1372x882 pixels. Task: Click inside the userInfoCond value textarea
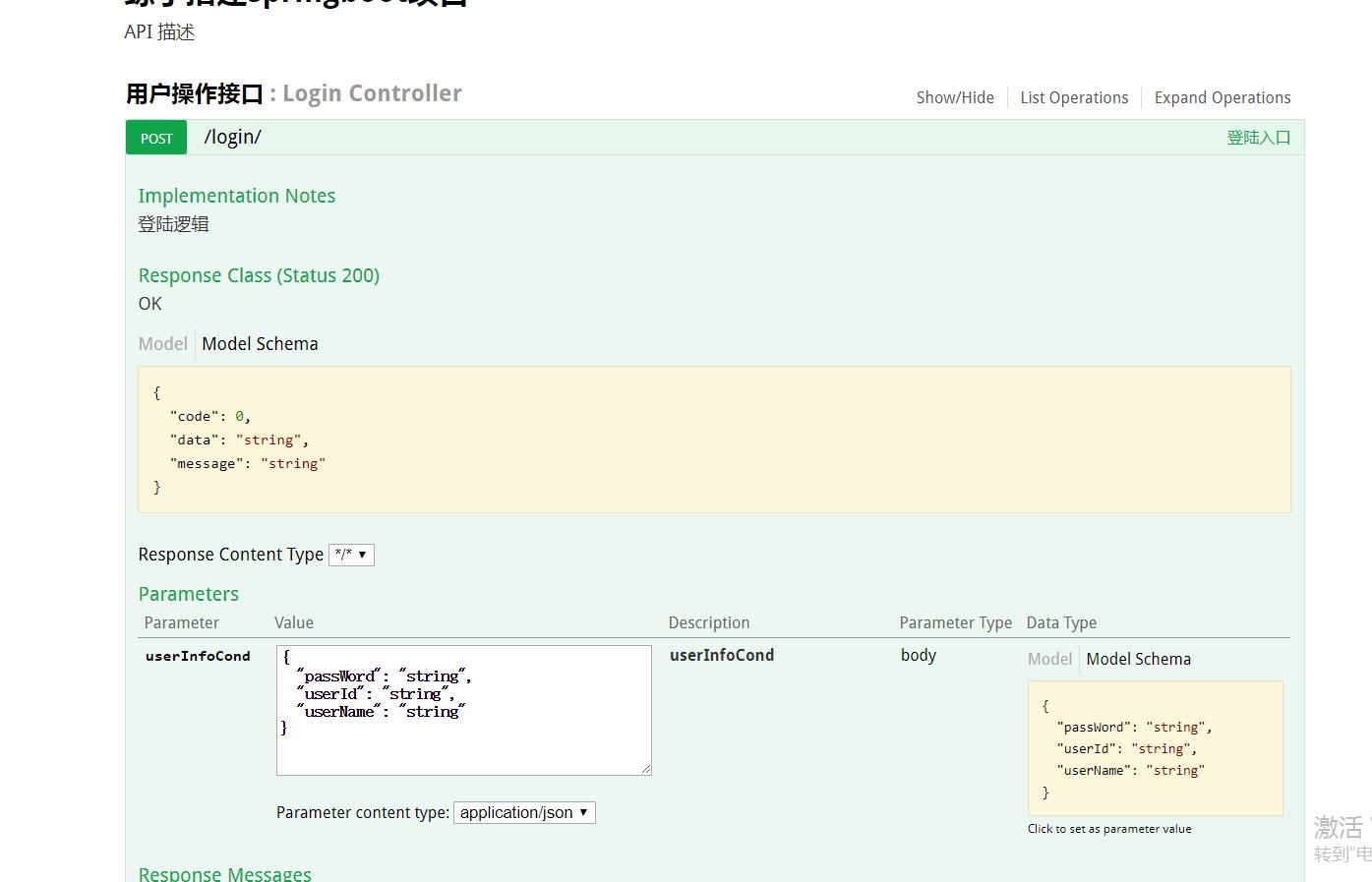click(x=464, y=710)
